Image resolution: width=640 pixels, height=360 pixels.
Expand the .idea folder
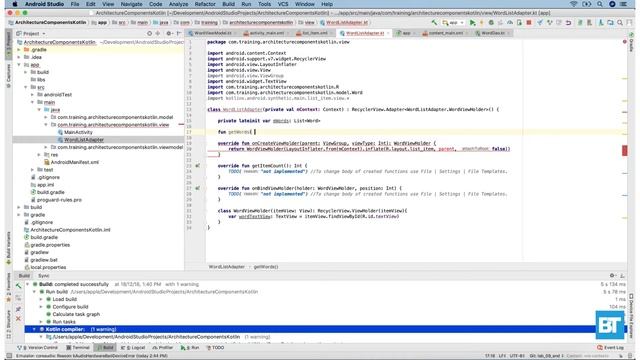click(19, 58)
